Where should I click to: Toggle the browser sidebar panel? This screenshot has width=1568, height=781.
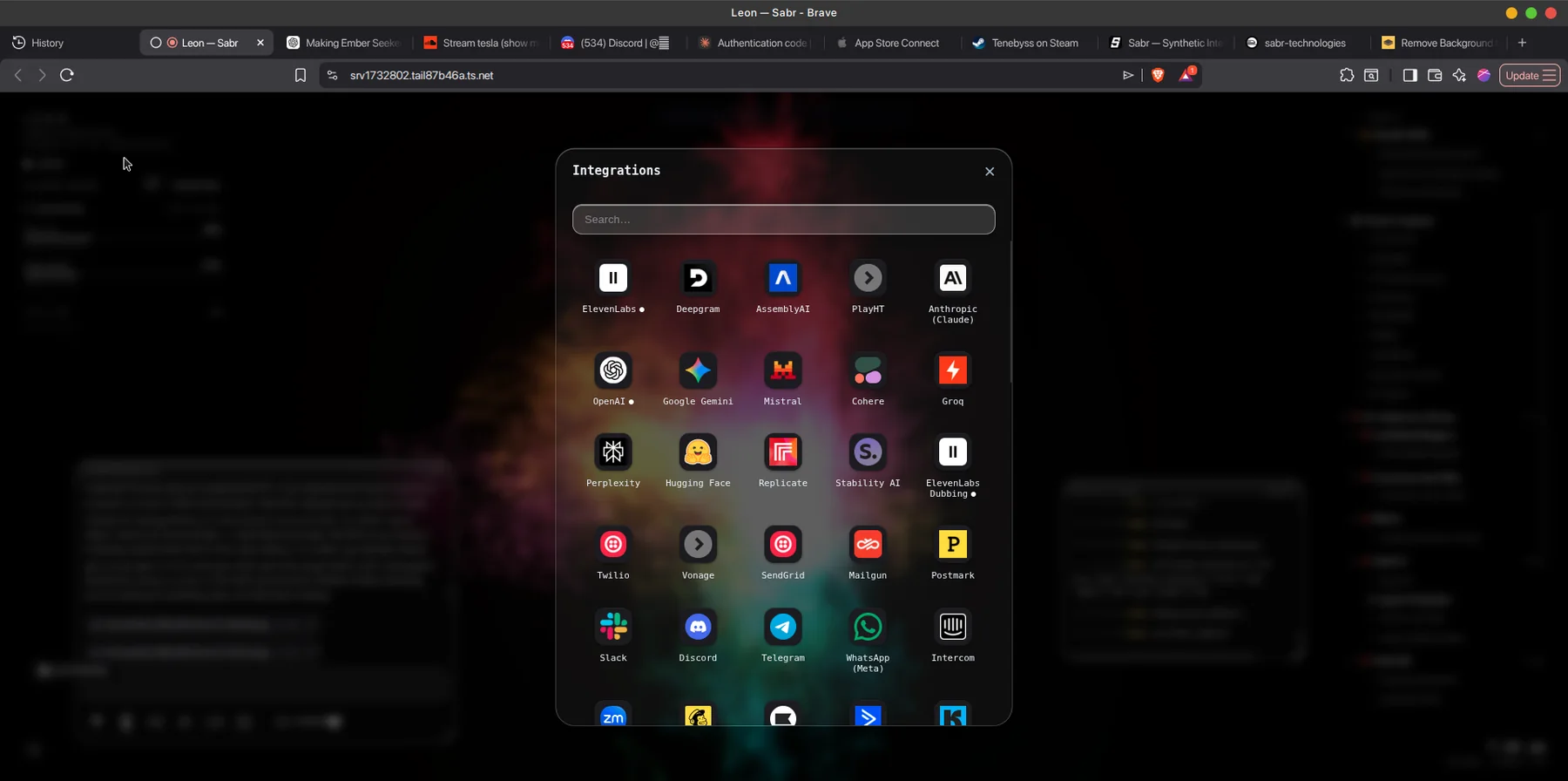[x=1409, y=76]
